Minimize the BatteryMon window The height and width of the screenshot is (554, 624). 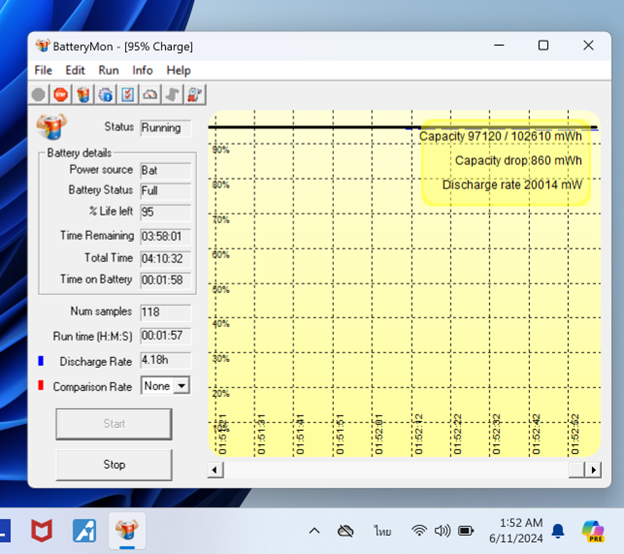coord(499,45)
